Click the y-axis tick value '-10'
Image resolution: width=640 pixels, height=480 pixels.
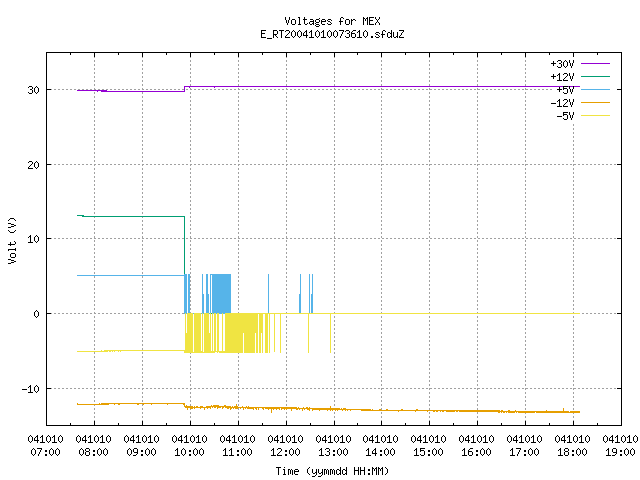31,389
